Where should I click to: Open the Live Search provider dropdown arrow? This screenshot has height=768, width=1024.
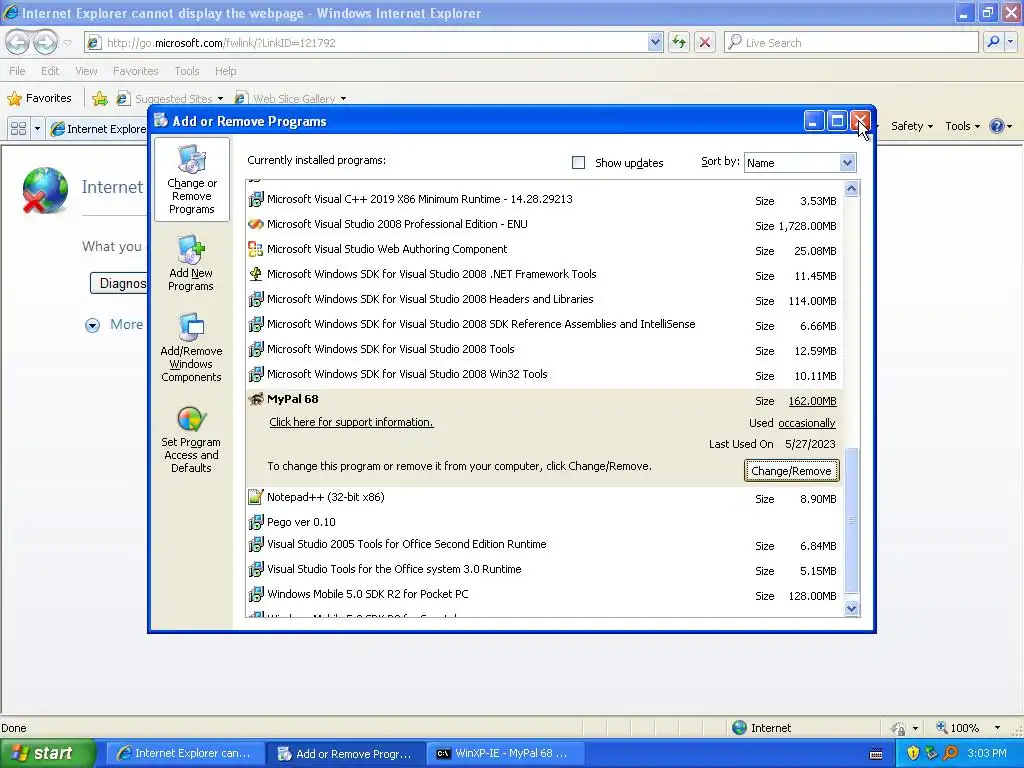[1011, 42]
